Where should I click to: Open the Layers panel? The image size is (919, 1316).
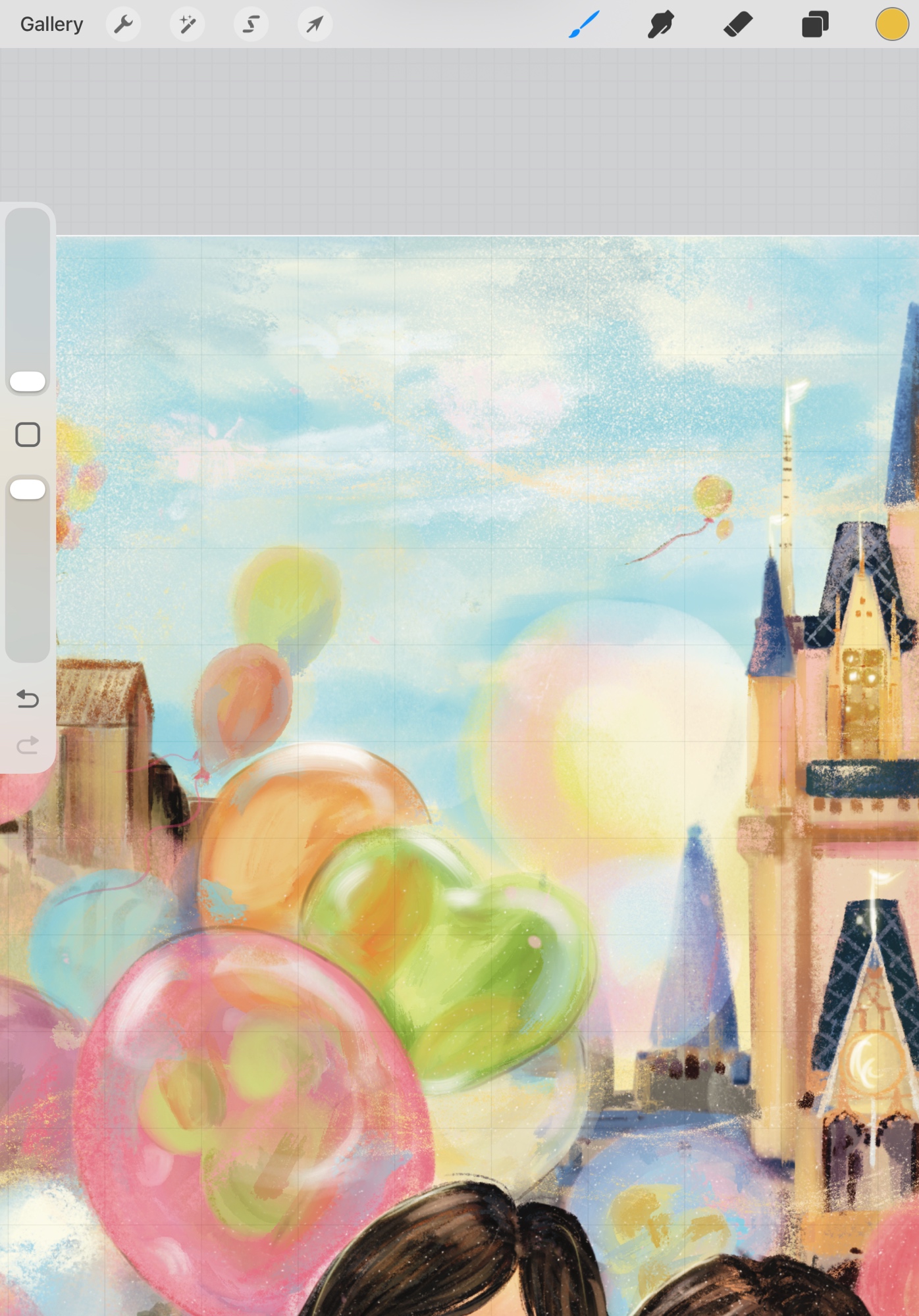click(x=814, y=24)
